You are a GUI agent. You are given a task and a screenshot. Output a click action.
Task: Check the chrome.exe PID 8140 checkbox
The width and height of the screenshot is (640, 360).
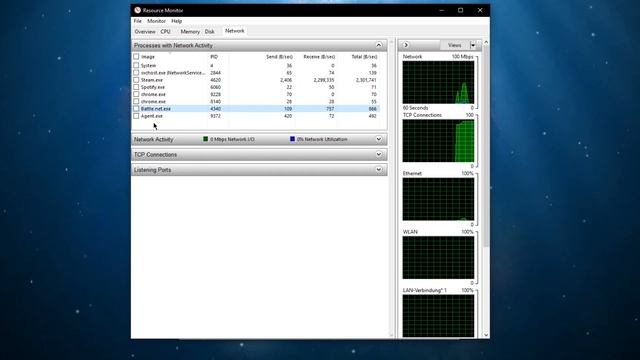(x=136, y=101)
